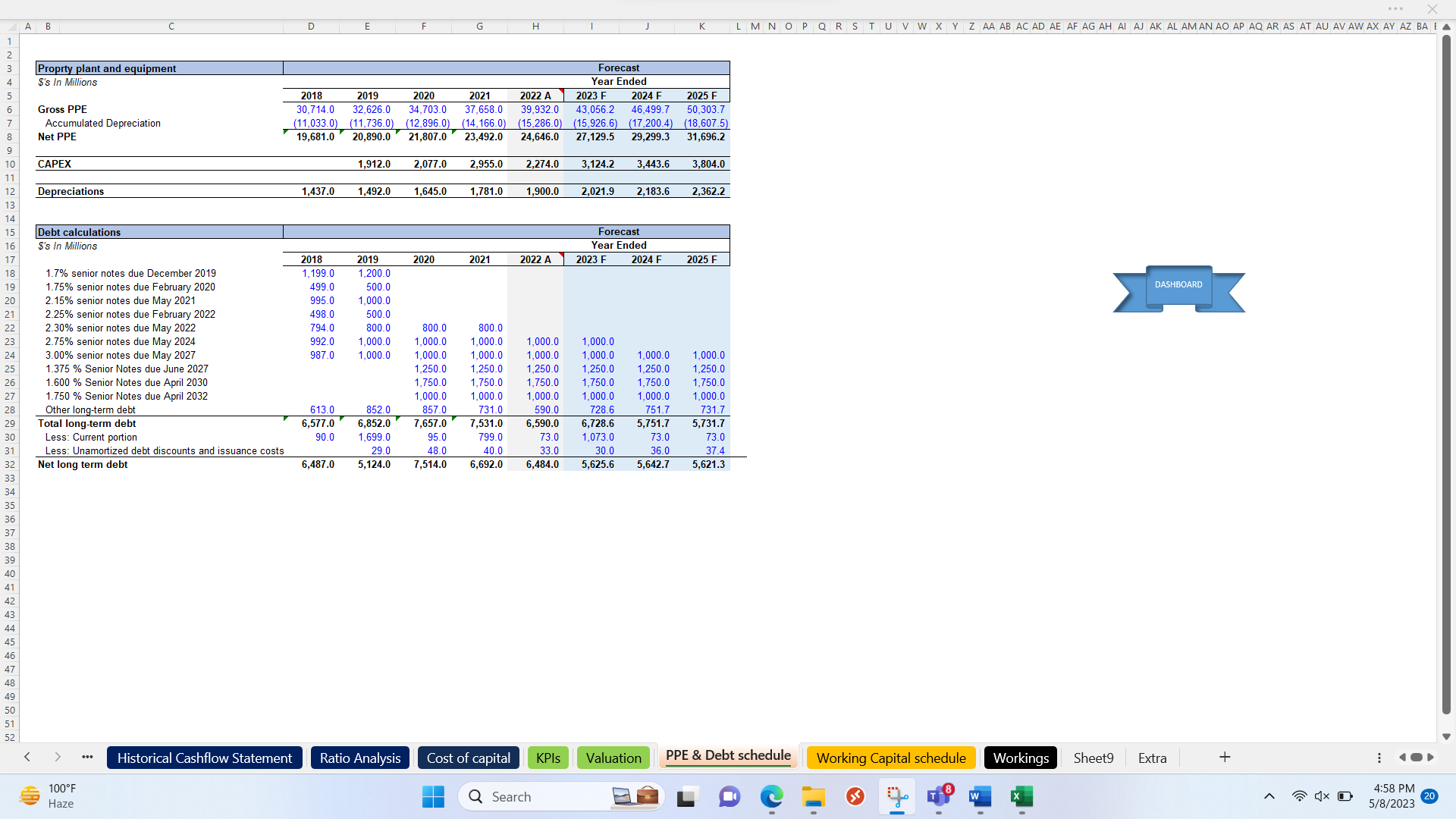
Task: Open the sheet list via the ellipsis button
Action: [87, 757]
